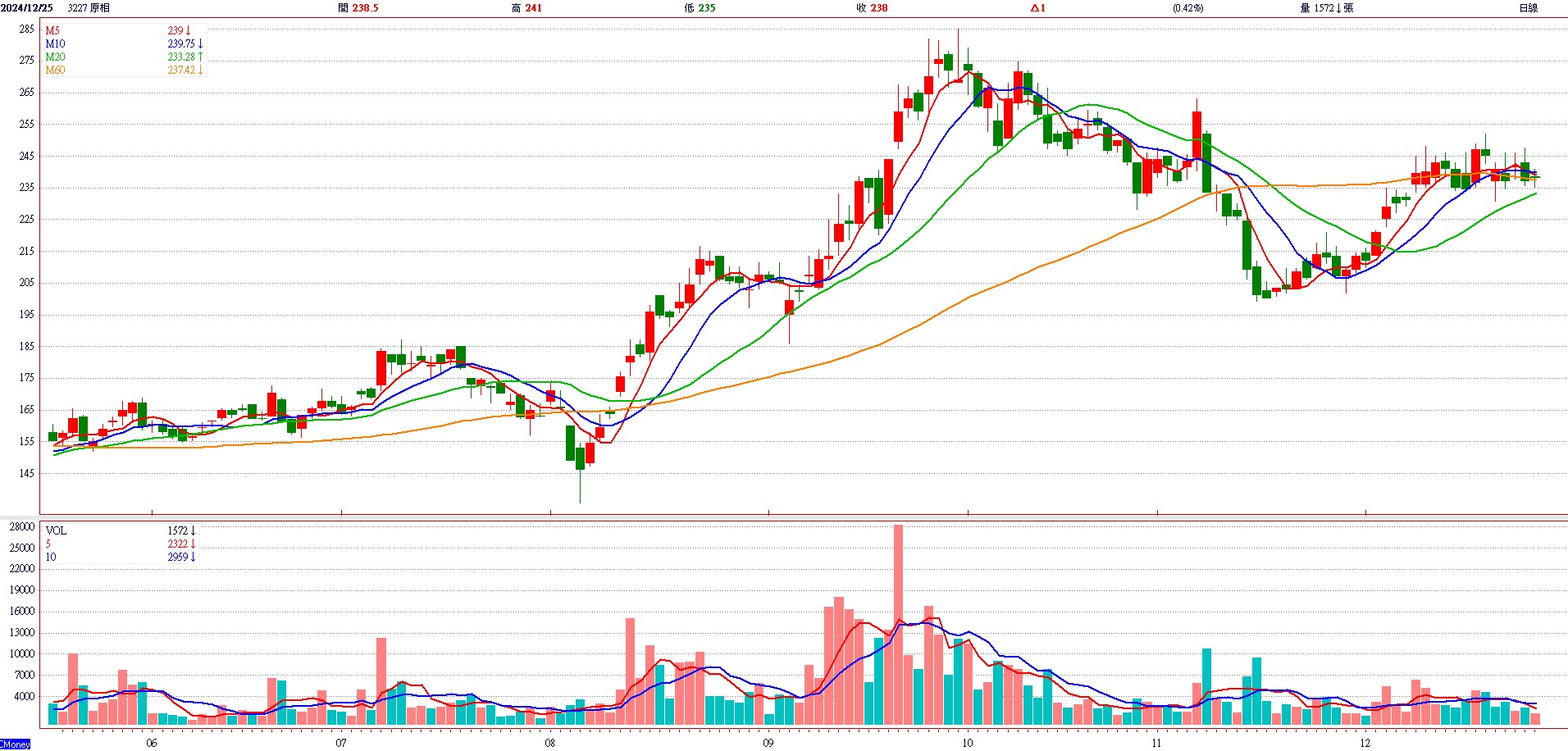Screen dimensions: 1568x751
Task: Click the △1 price change indicator
Action: click(1037, 8)
